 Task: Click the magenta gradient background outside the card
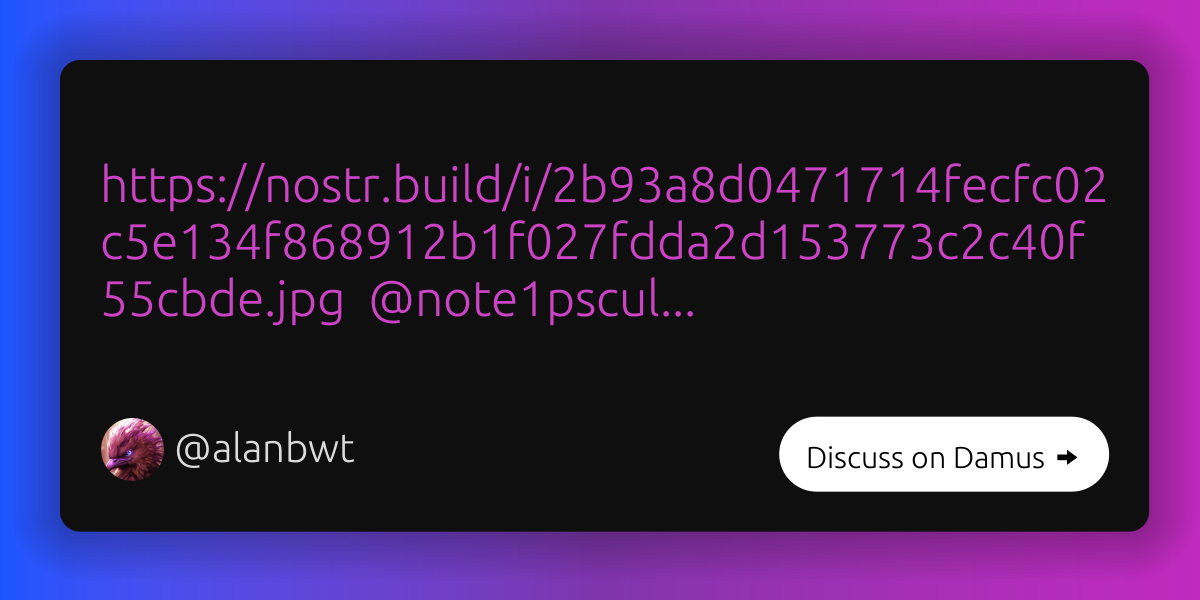pos(1176,300)
